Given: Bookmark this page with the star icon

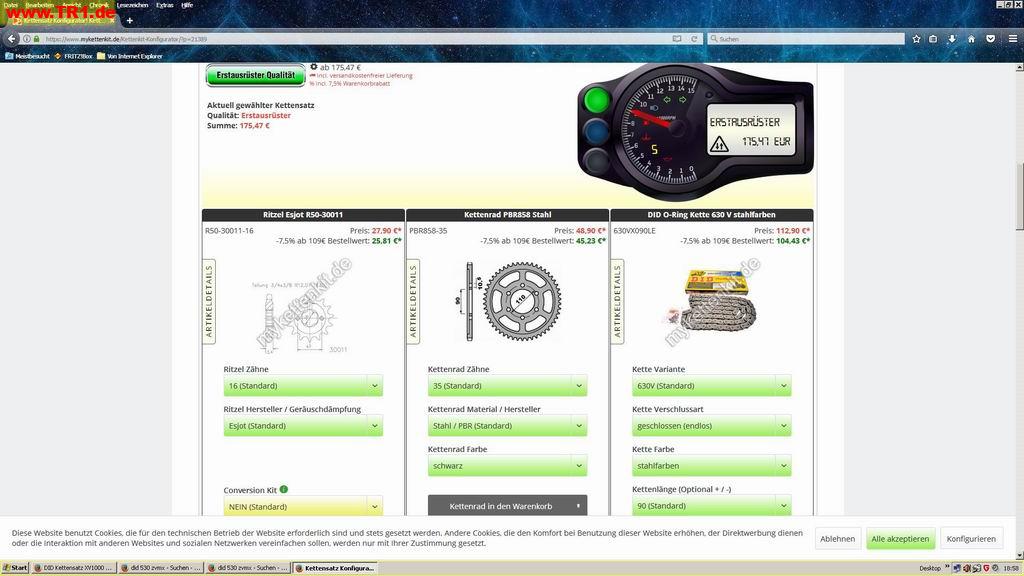Looking at the screenshot, I should coord(916,39).
